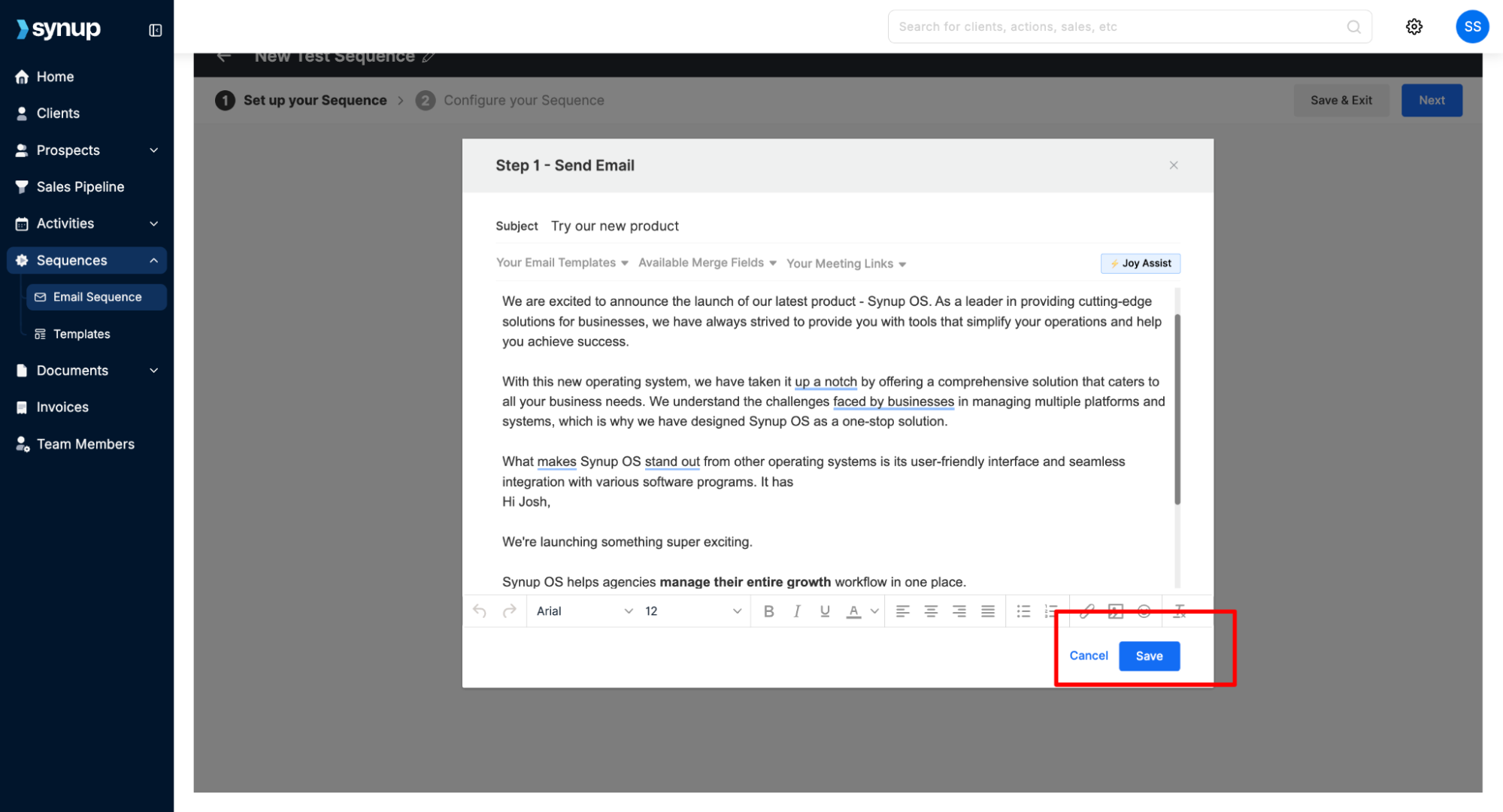Select Email Sequence submenu item
The image size is (1503, 812).
[96, 297]
